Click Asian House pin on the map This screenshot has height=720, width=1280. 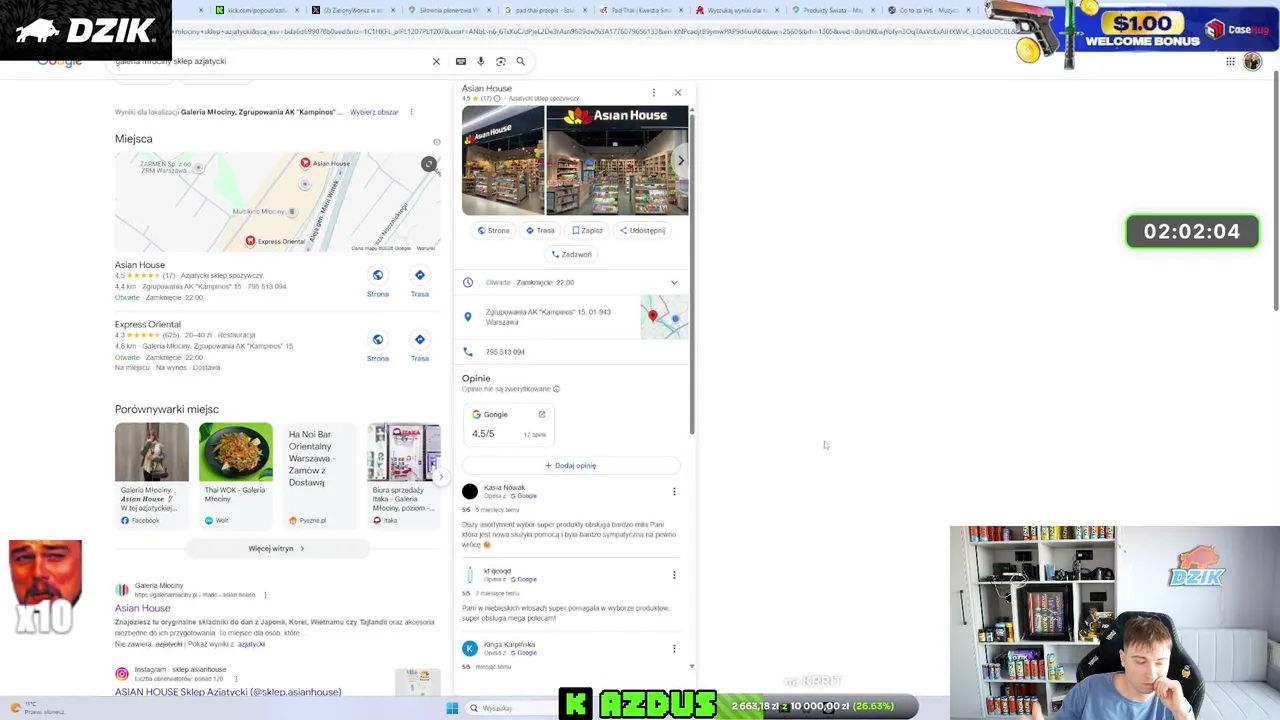(306, 162)
